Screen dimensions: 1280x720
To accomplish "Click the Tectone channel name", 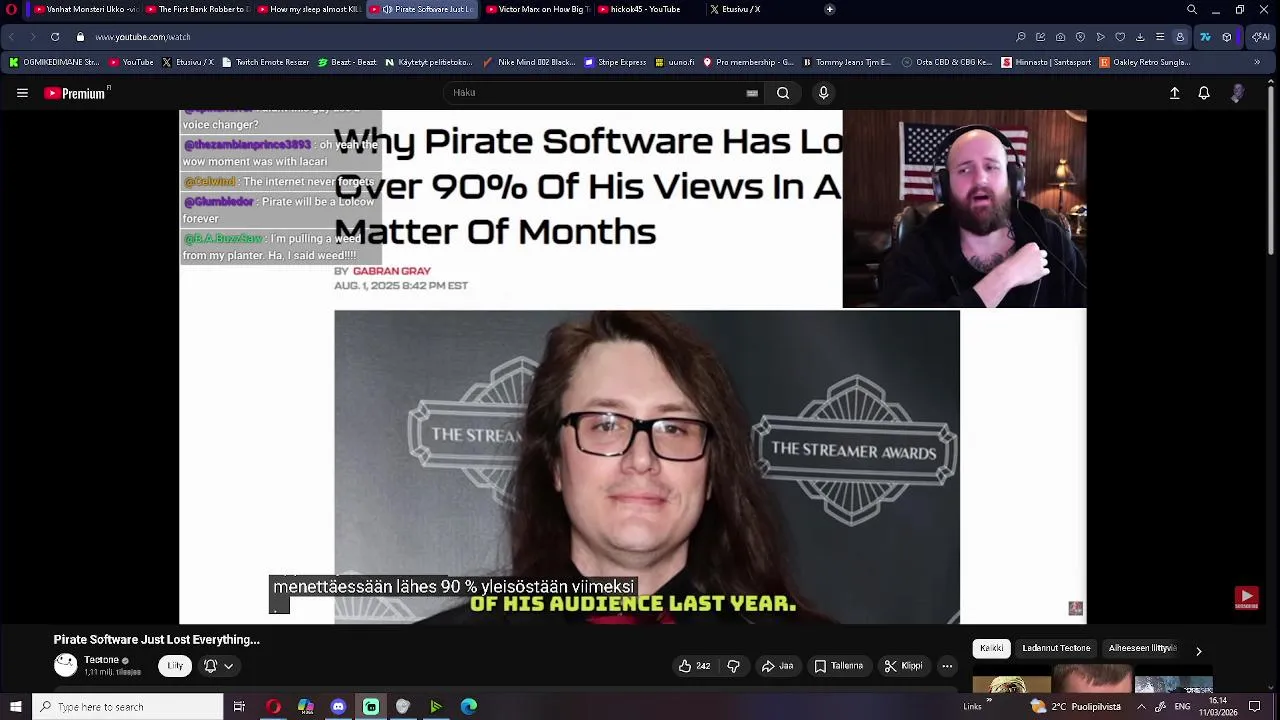I will (101, 660).
